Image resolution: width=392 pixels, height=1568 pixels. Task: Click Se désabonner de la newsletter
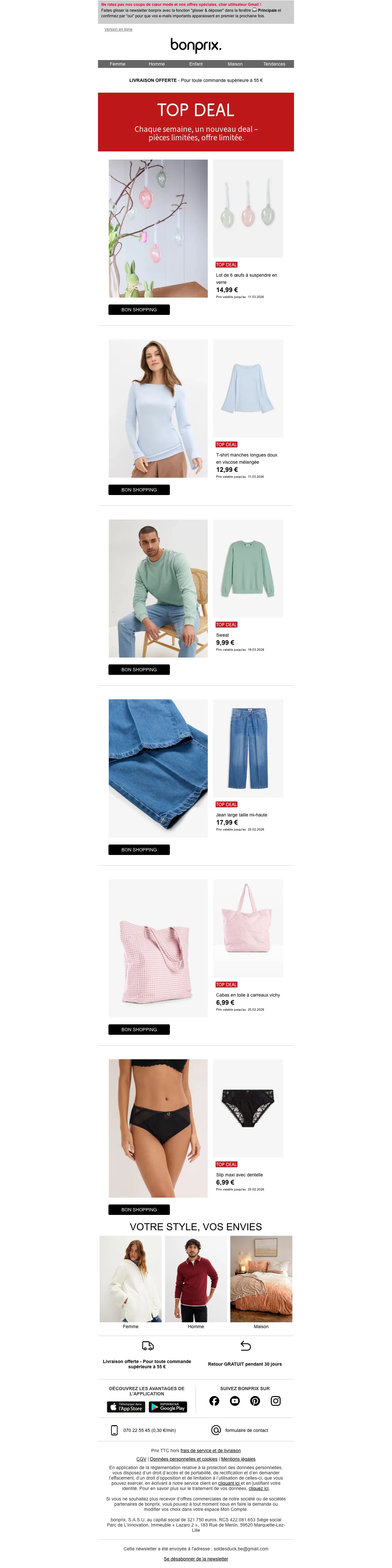coord(196,1559)
